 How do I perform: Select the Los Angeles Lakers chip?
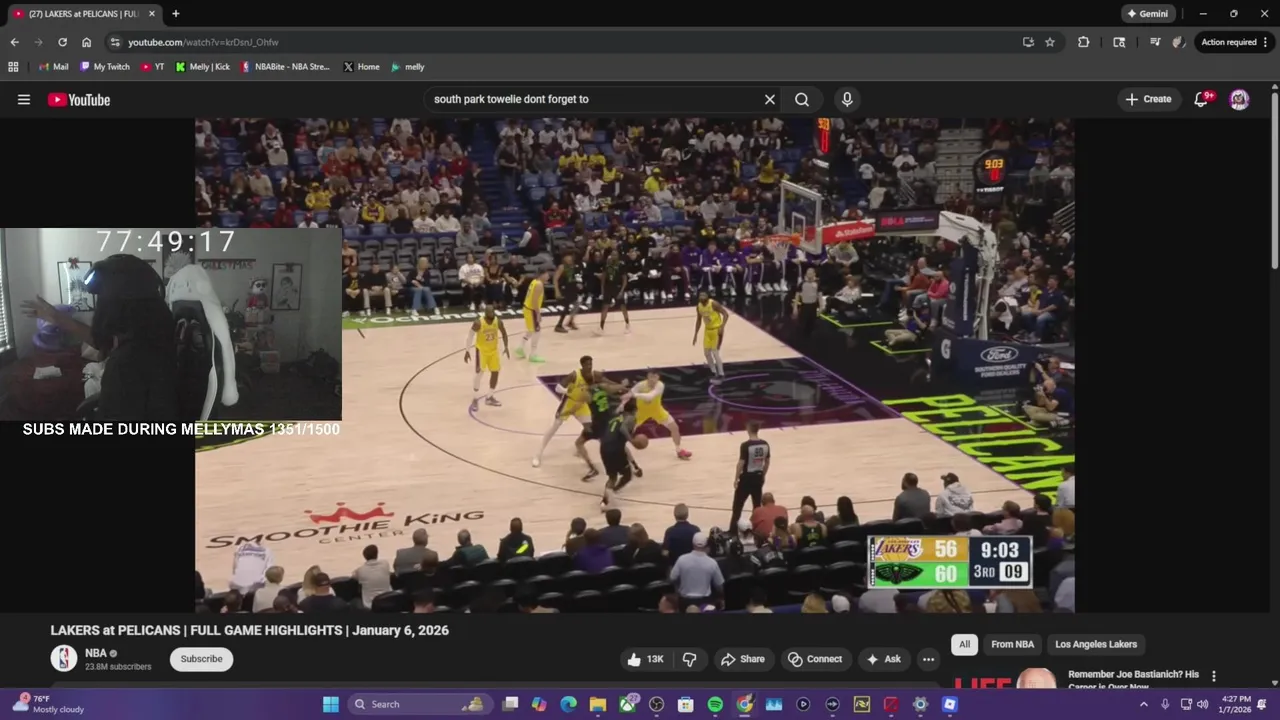[1096, 644]
